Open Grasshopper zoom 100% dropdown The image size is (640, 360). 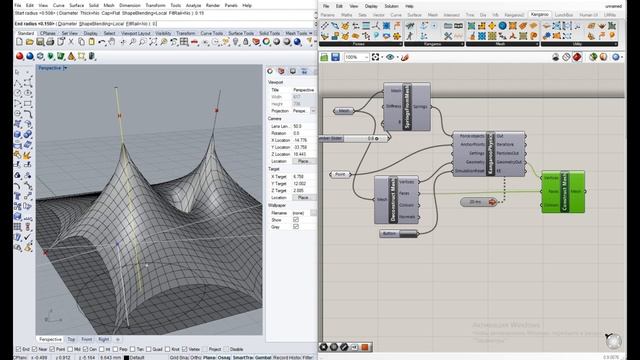coord(366,58)
